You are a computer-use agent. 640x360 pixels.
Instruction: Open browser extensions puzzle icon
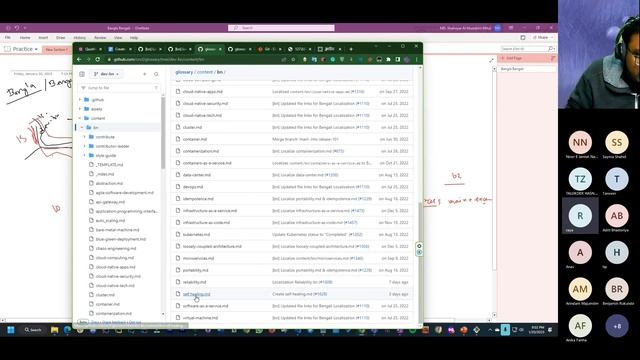[x=388, y=60]
